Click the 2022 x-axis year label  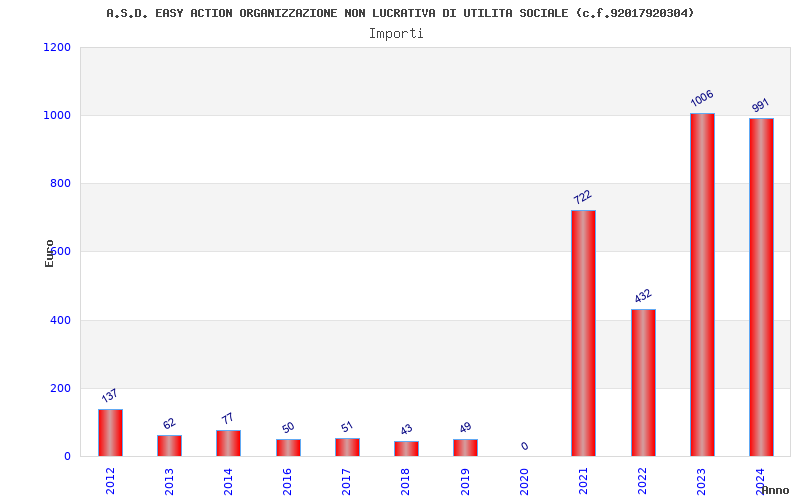pos(642,481)
